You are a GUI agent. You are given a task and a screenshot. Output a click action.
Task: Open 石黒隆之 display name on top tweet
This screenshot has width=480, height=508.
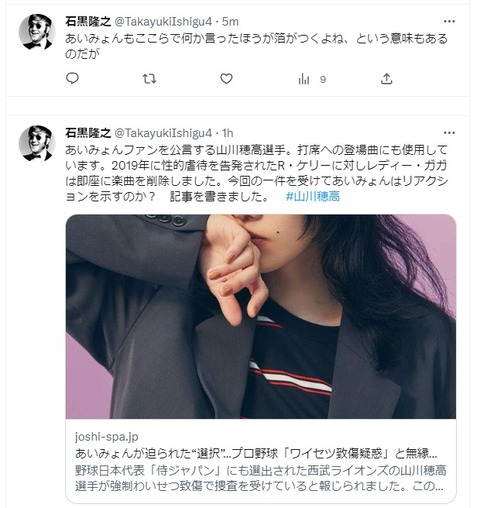point(88,22)
